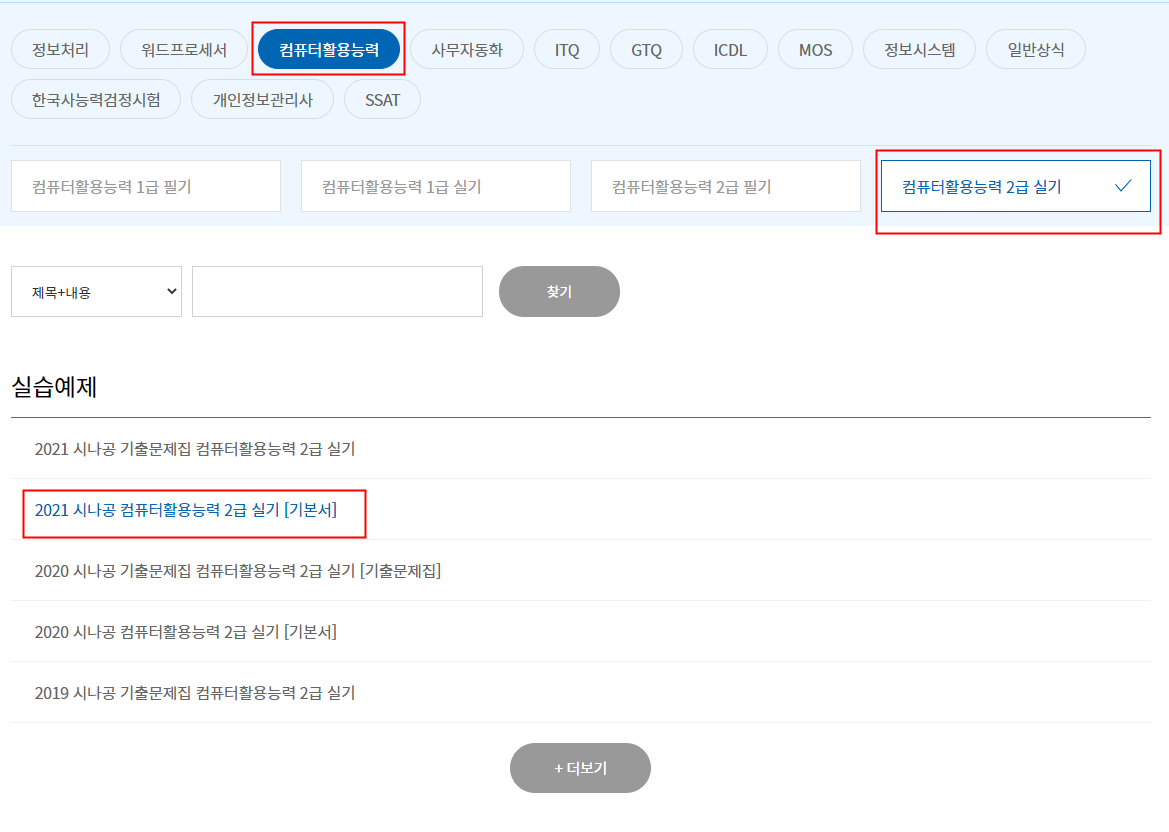Image resolution: width=1169 pixels, height=832 pixels.
Task: Open 2019 시나공 기출문제집 컴퓨터활용능력 2급 실기
Action: pyautogui.click(x=195, y=693)
